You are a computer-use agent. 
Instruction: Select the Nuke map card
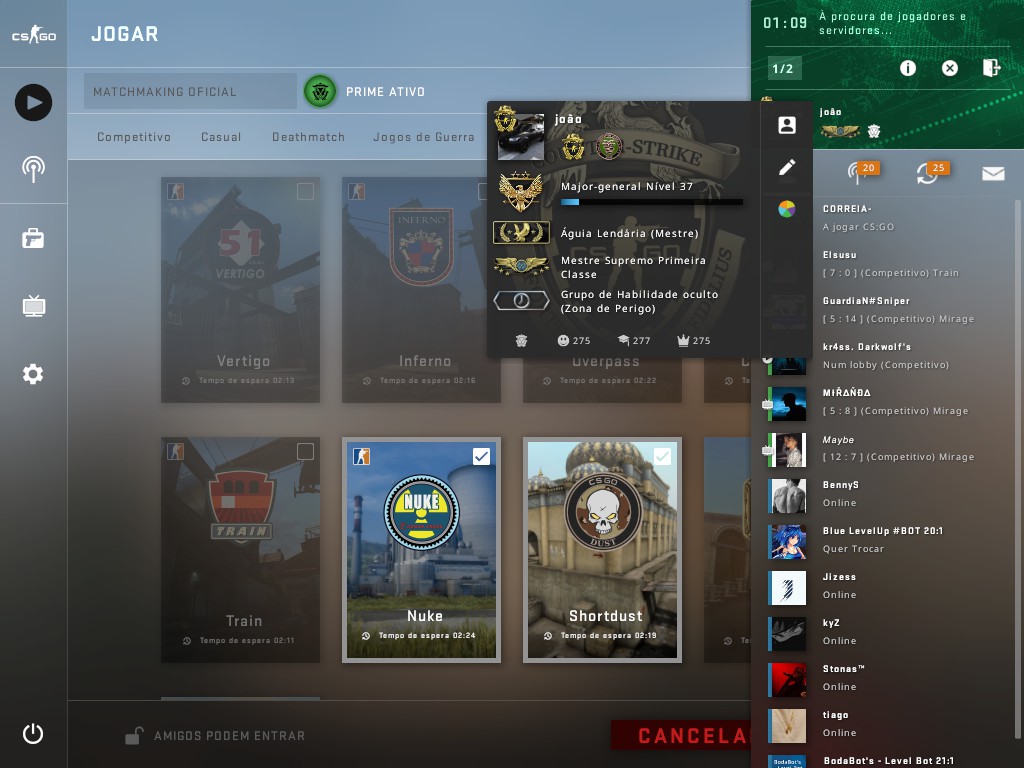(421, 550)
